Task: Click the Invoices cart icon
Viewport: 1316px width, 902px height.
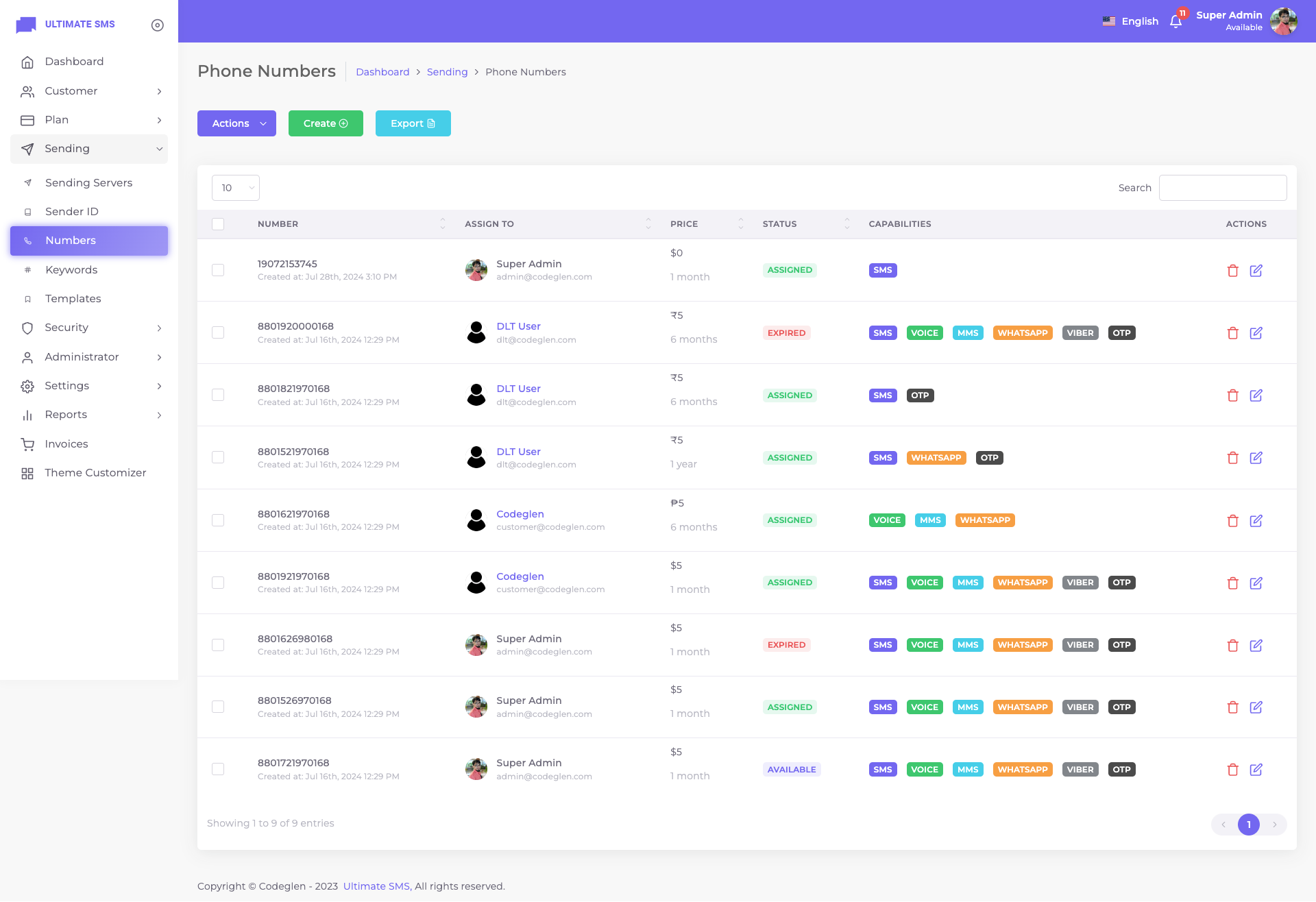Action: (x=27, y=444)
